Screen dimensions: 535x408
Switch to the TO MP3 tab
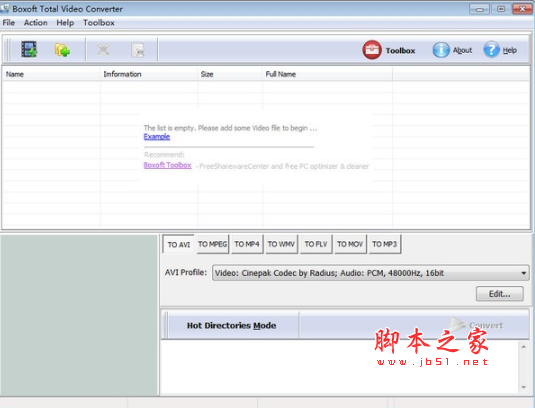click(x=385, y=244)
